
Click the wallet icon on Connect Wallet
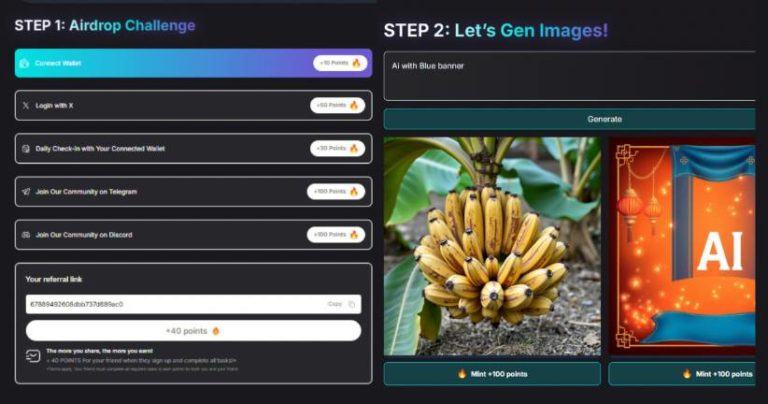[x=24, y=63]
